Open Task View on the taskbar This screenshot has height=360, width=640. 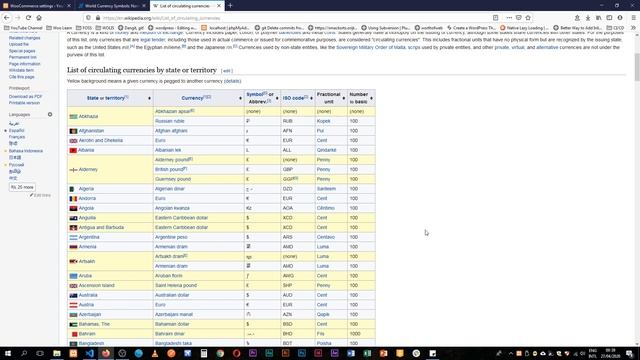[40, 353]
